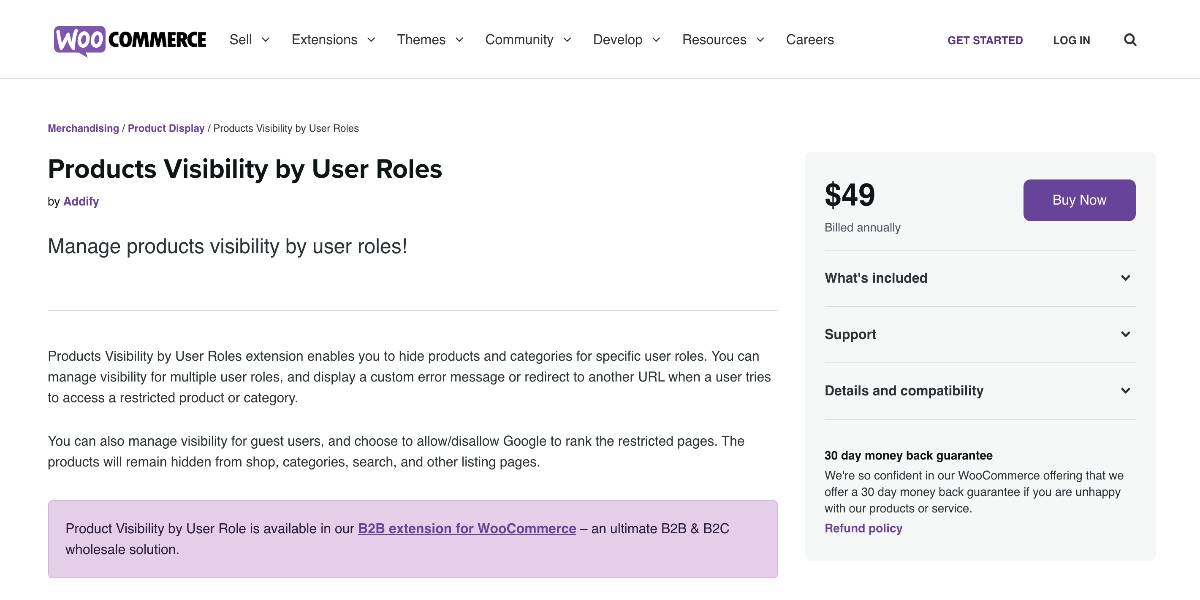Image resolution: width=1200 pixels, height=600 pixels.
Task: Click LOG IN in the header
Action: coord(1071,40)
